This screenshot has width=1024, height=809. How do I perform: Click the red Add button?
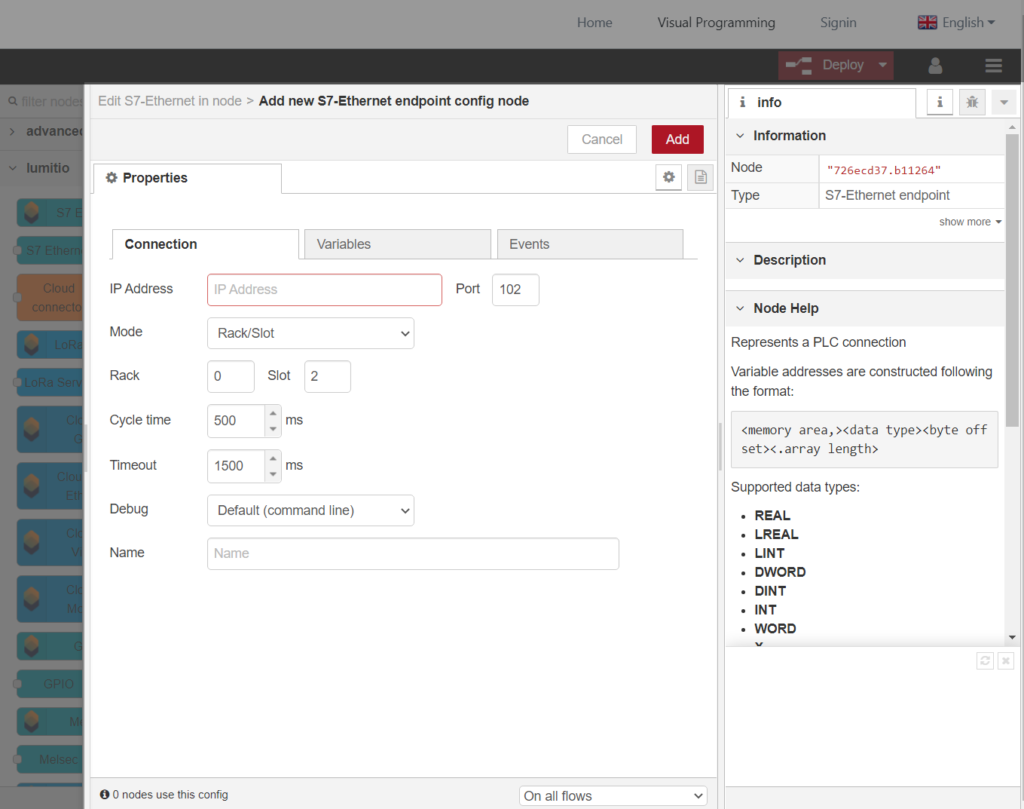tap(677, 139)
